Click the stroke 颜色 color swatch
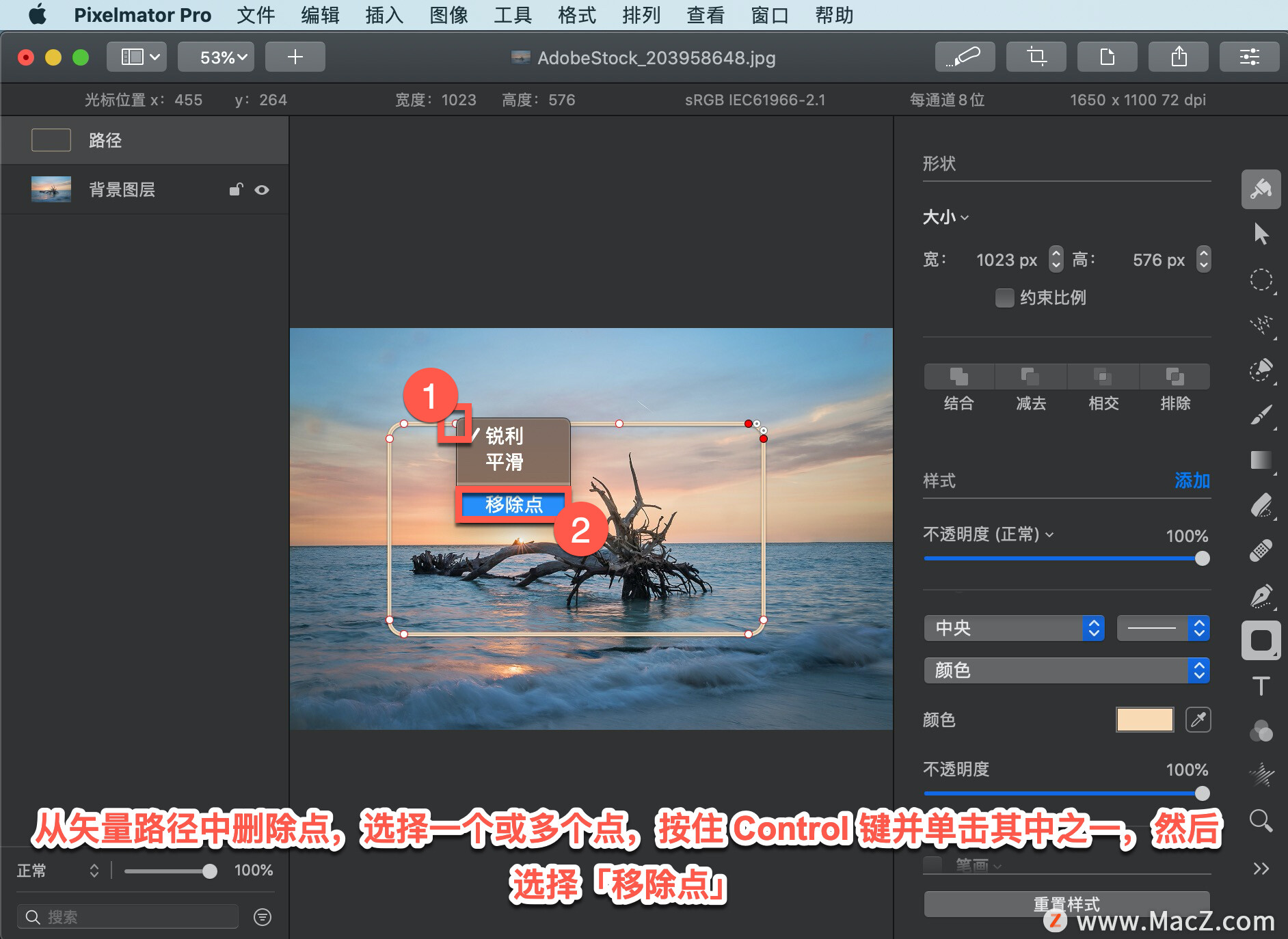This screenshot has height=939, width=1288. pyautogui.click(x=1145, y=720)
